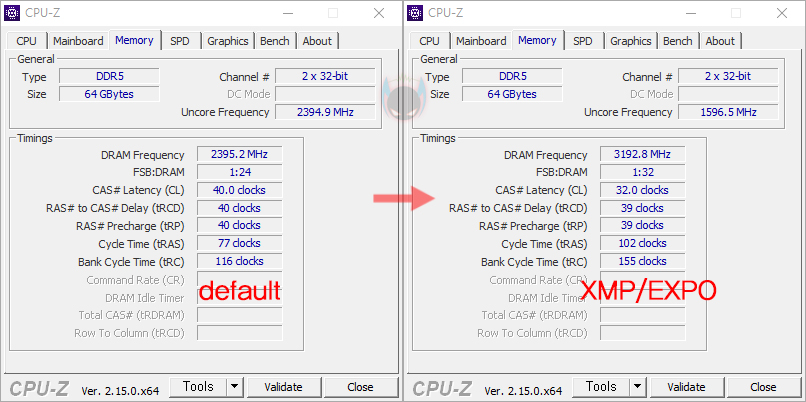Click tRC 155 clocks value
806x402 pixels.
[643, 261]
